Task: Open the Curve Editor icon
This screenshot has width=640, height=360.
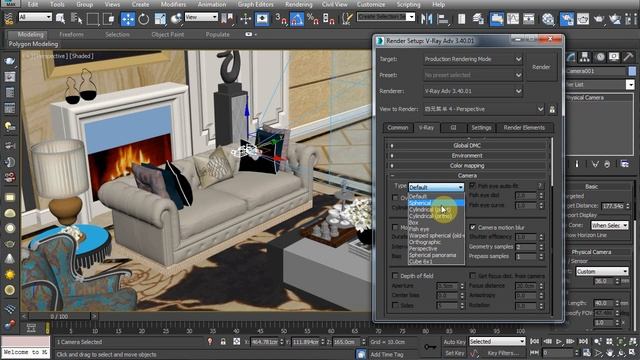Action: pos(513,19)
